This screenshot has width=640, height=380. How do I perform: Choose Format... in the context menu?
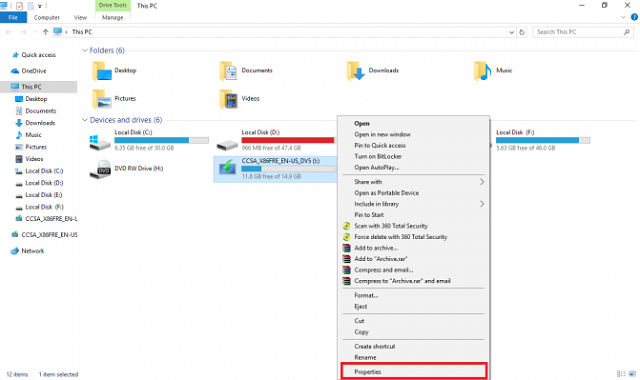pyautogui.click(x=413, y=295)
